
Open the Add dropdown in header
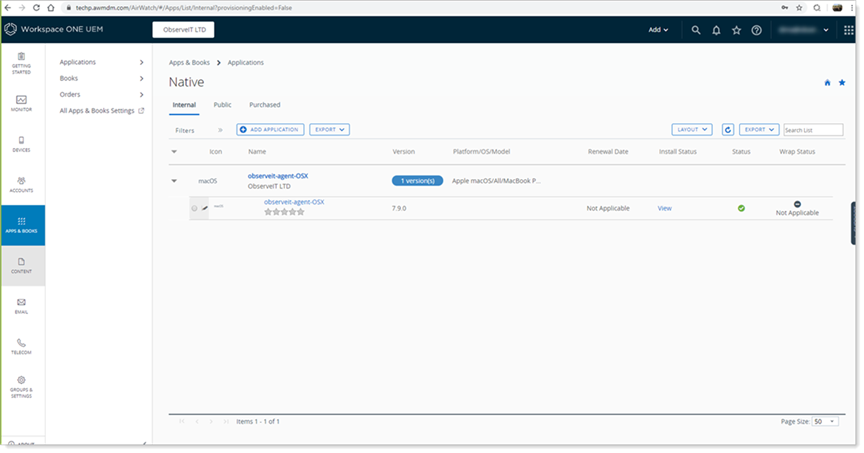coord(658,30)
